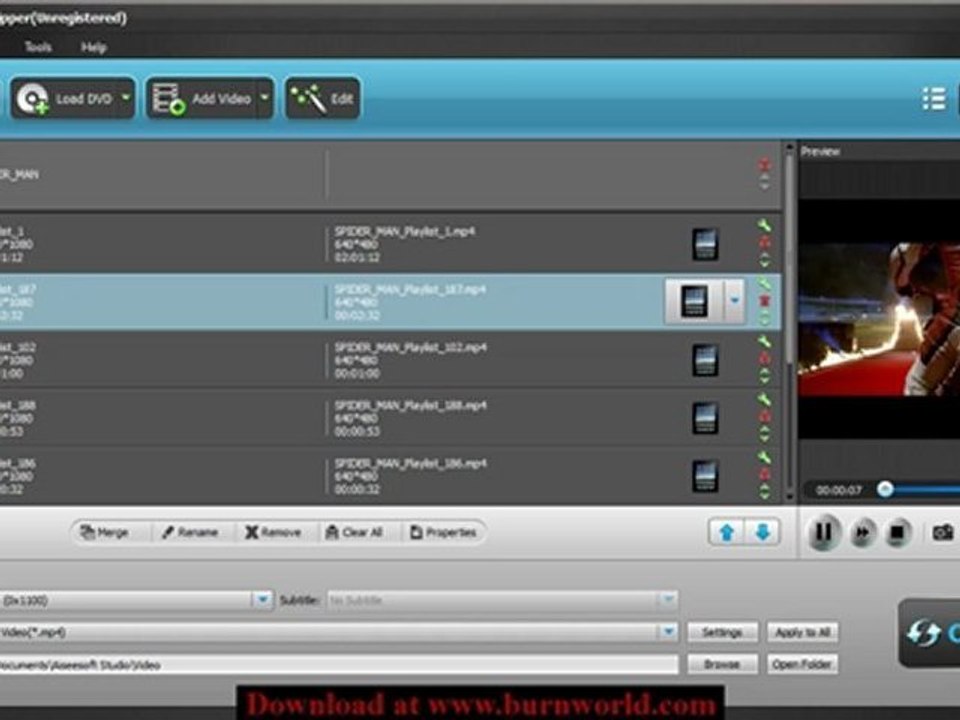Click the Convert button
This screenshot has width=960, height=720.
[x=931, y=632]
